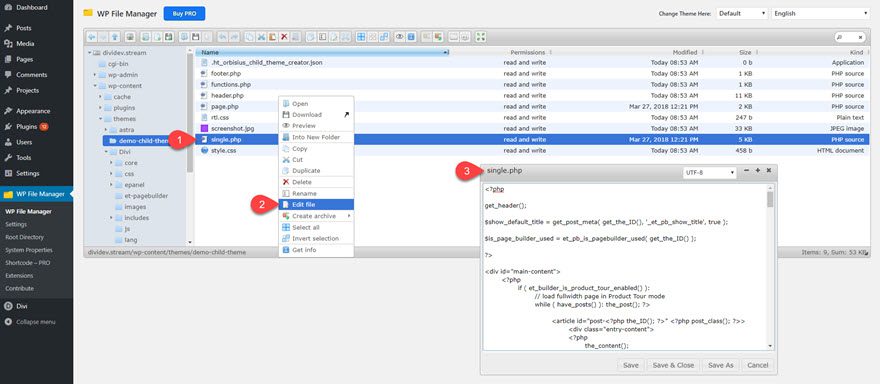Screen dimensions: 880x384
Task: Open System Properties submenu link
Action: pyautogui.click(x=29, y=250)
